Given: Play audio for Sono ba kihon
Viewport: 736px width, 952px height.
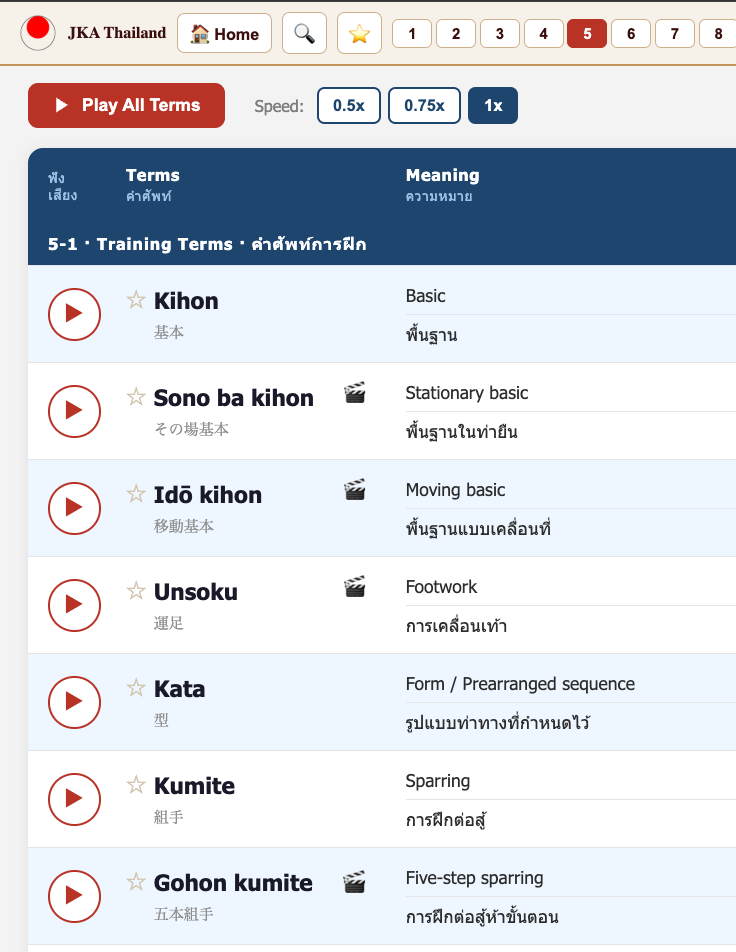Looking at the screenshot, I should point(74,411).
